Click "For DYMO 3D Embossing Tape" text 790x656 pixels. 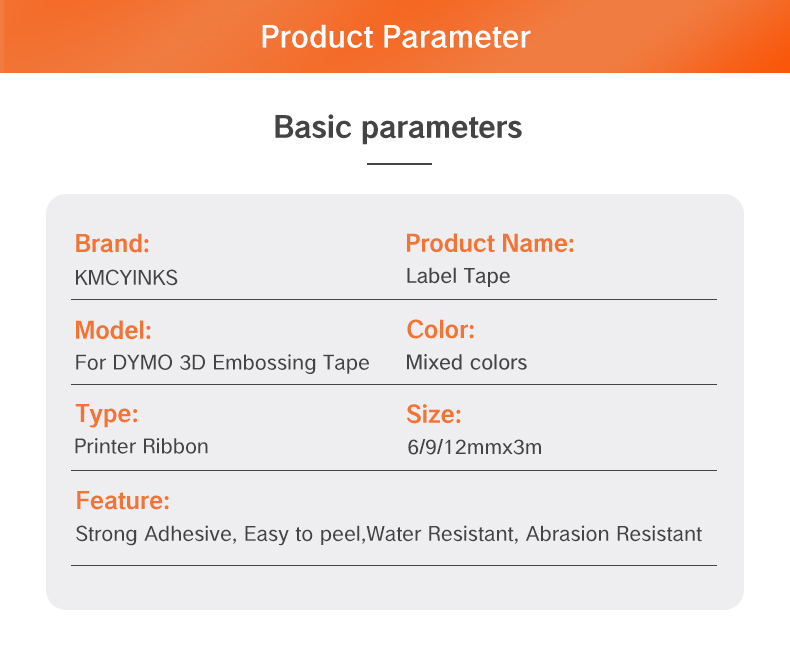point(222,362)
